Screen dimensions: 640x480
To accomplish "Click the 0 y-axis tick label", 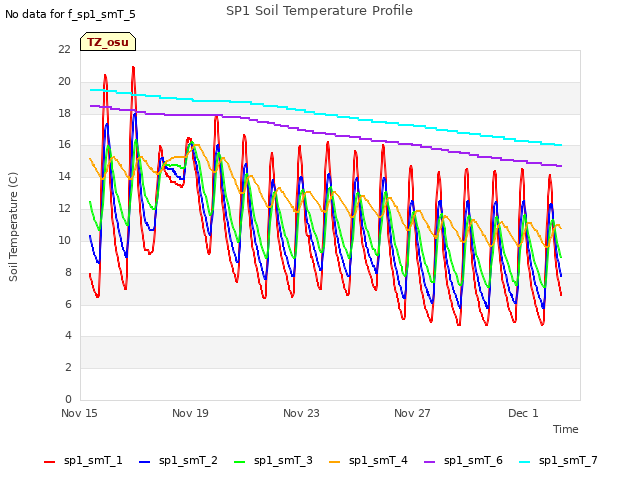I will (68, 399).
